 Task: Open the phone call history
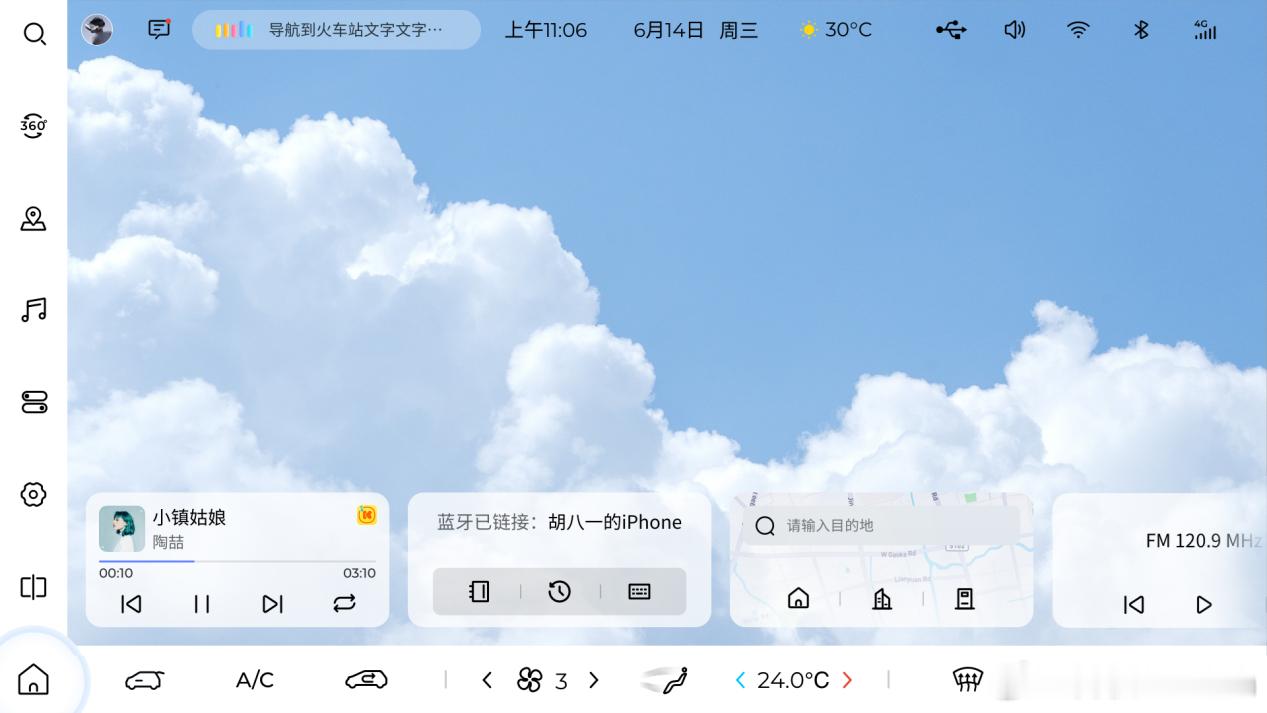[x=560, y=591]
